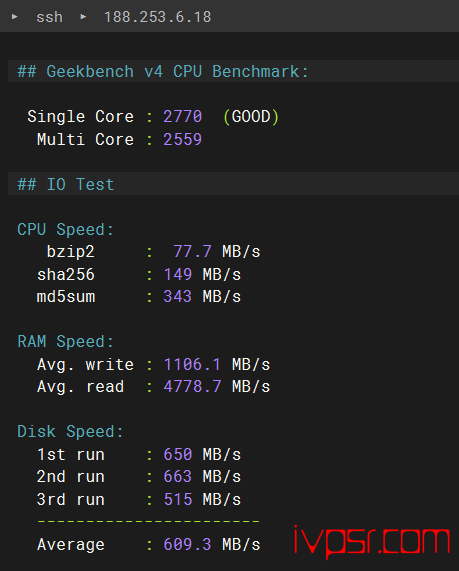Click the RAM Speed section label
Viewport: 459px width, 571px height.
[66, 342]
